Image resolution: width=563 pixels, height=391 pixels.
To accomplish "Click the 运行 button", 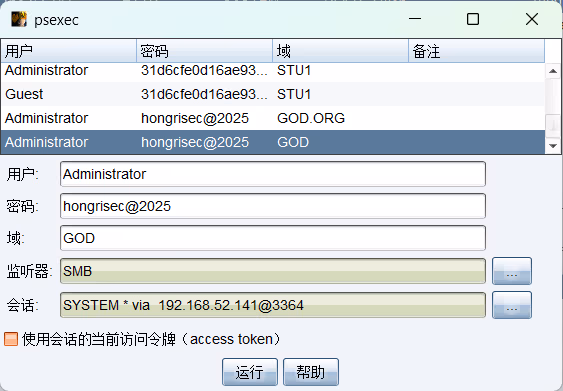I will tap(250, 372).
